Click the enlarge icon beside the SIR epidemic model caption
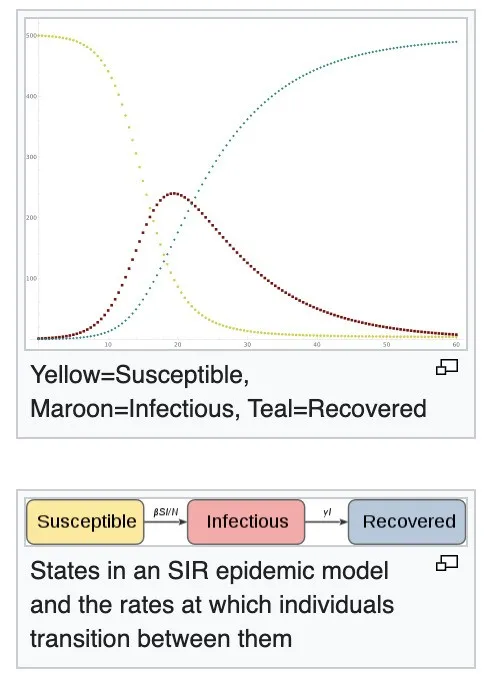The width and height of the screenshot is (500, 674). tap(447, 563)
